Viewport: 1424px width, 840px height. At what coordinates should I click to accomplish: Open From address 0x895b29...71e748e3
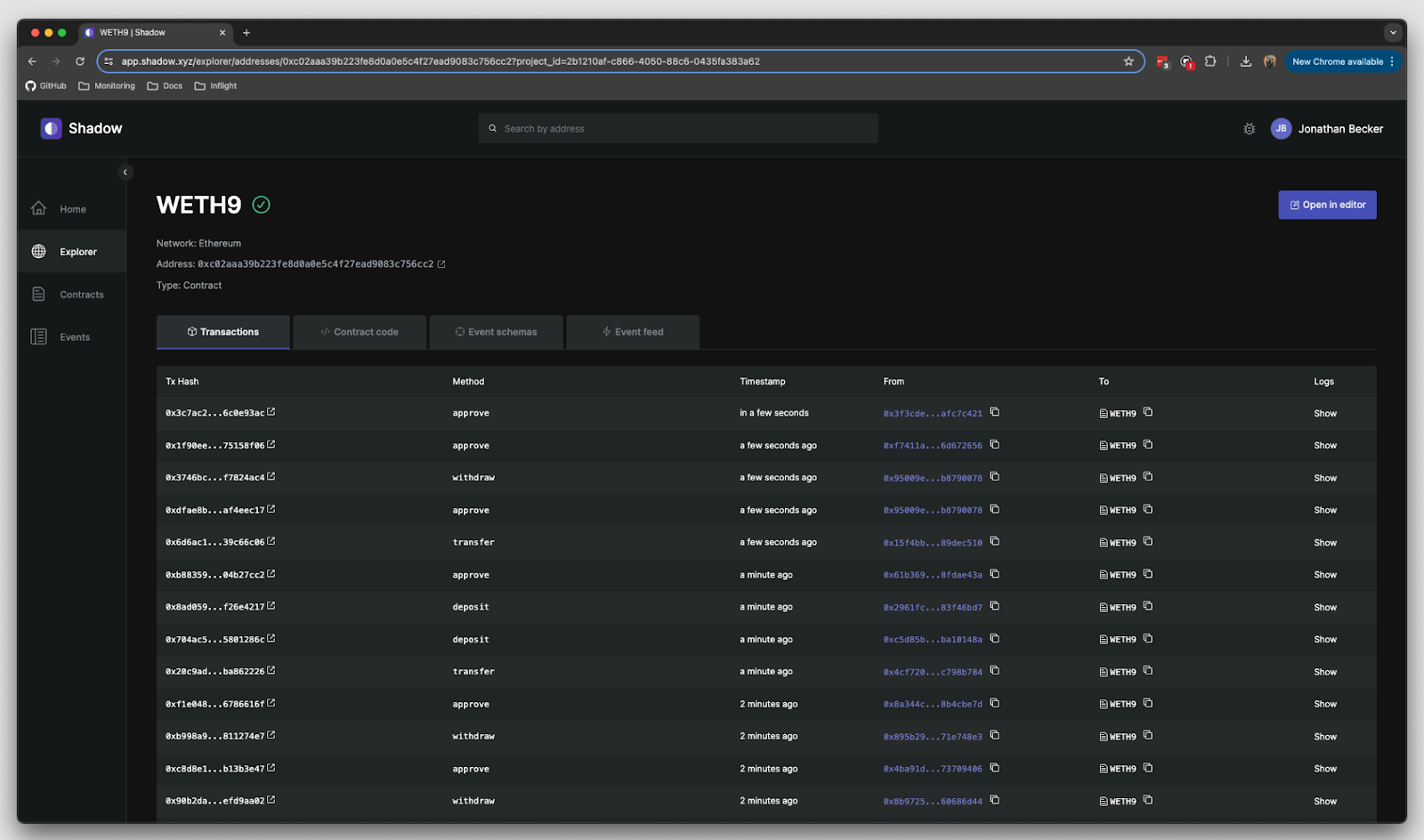[933, 737]
